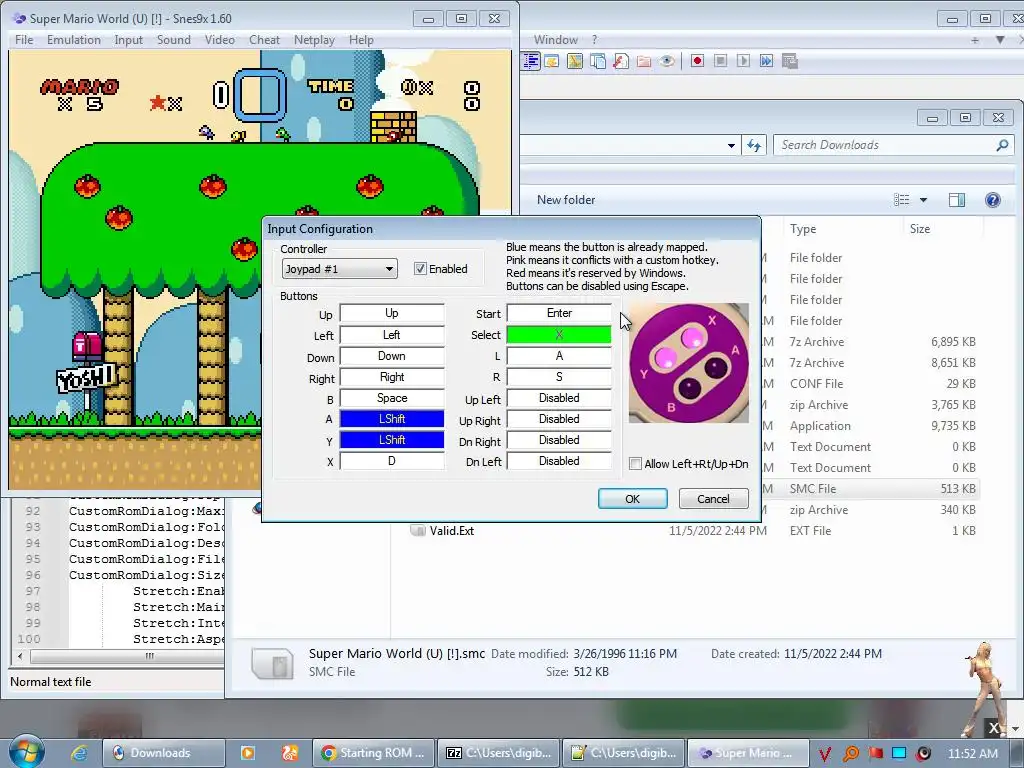Click the orange browser icon on taskbar
Image resolution: width=1024 pixels, height=768 pixels.
pyautogui.click(x=290, y=753)
